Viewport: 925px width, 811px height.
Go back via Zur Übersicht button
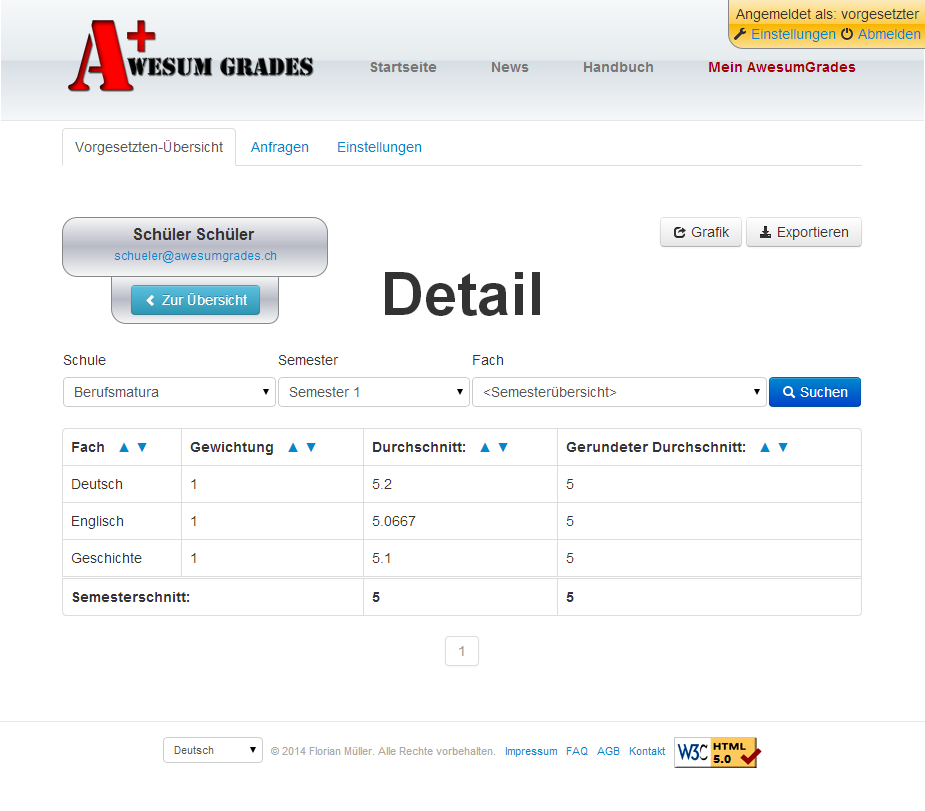pyautogui.click(x=195, y=300)
